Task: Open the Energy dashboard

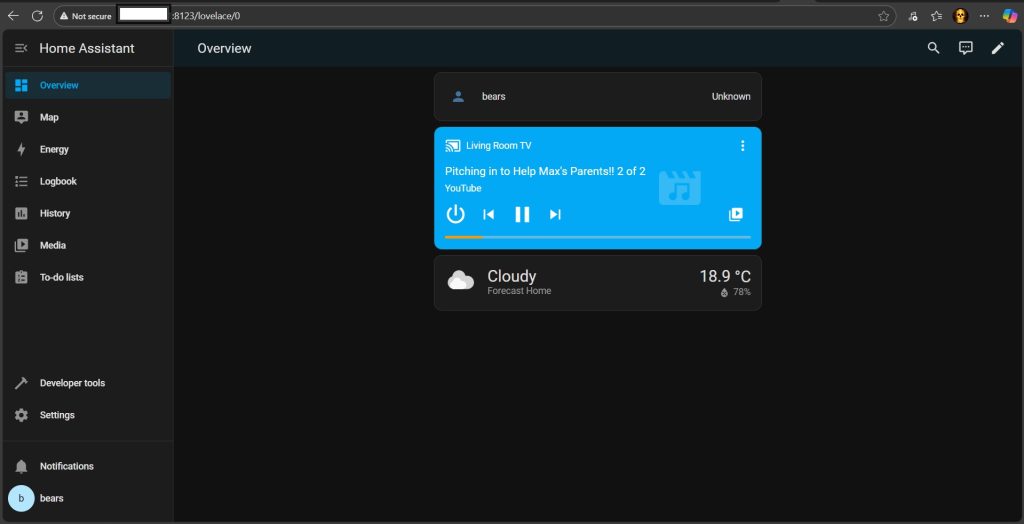Action: 88,149
